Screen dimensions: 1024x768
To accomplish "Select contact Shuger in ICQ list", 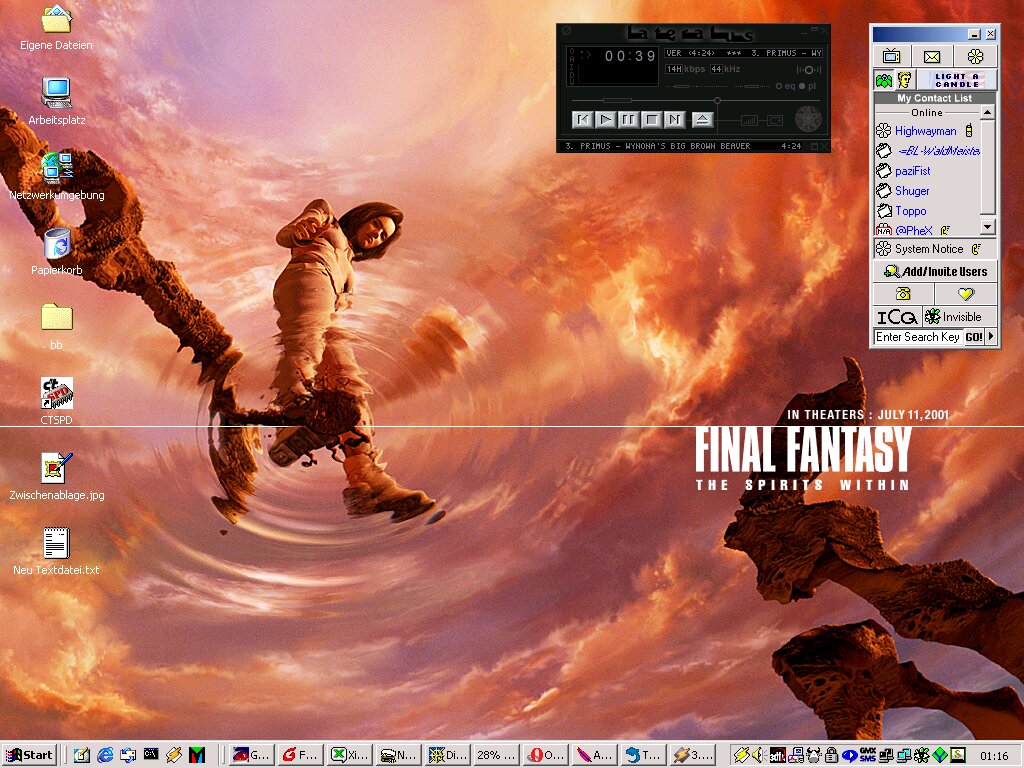I will 904,191.
